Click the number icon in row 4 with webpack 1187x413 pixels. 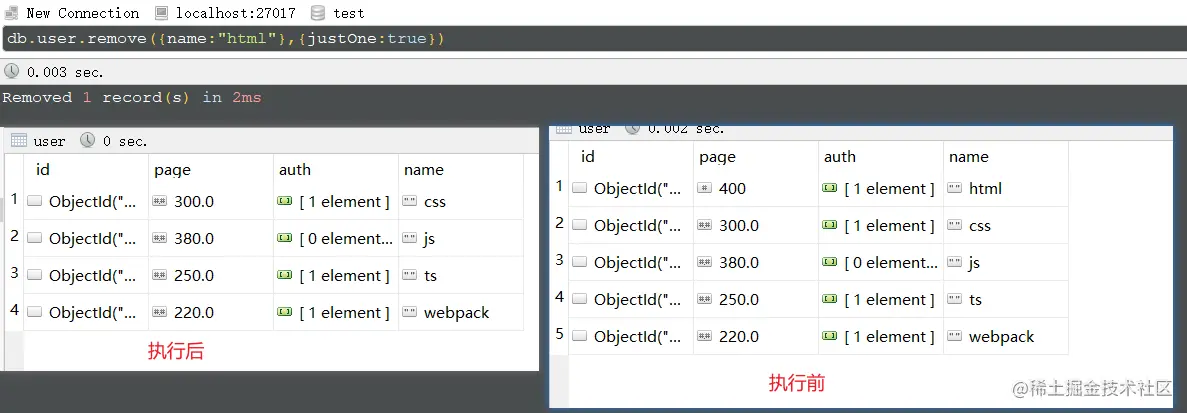160,312
